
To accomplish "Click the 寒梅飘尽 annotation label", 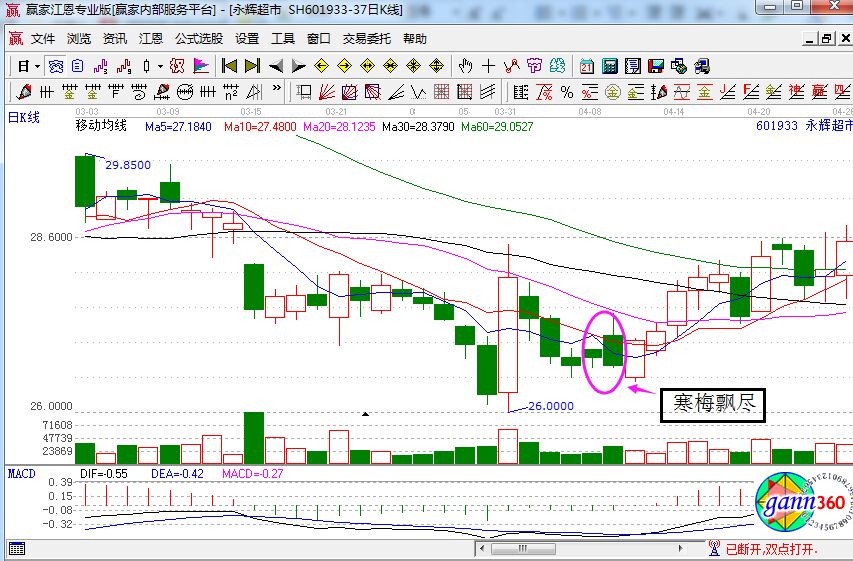I will (x=712, y=405).
